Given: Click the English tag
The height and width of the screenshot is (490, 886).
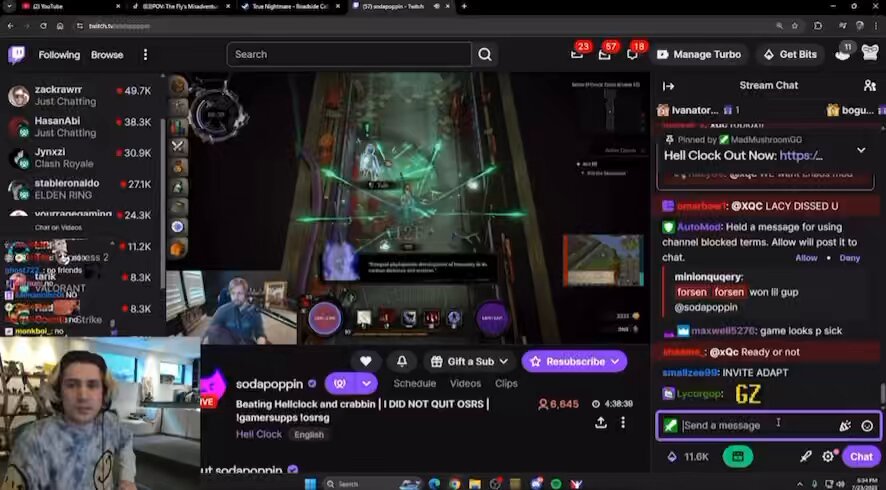Looking at the screenshot, I should click(309, 435).
